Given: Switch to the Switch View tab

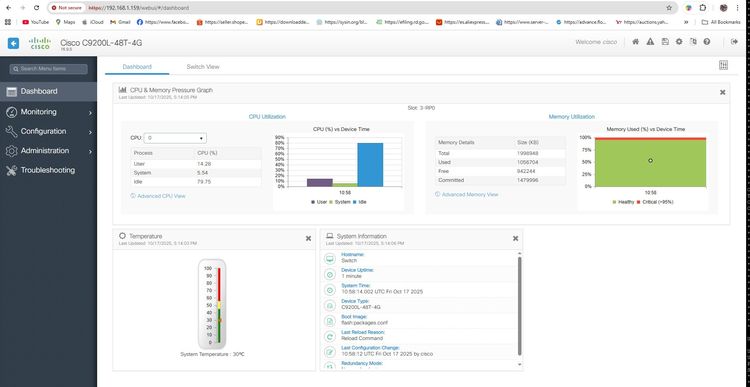Looking at the screenshot, I should pyautogui.click(x=203, y=67).
